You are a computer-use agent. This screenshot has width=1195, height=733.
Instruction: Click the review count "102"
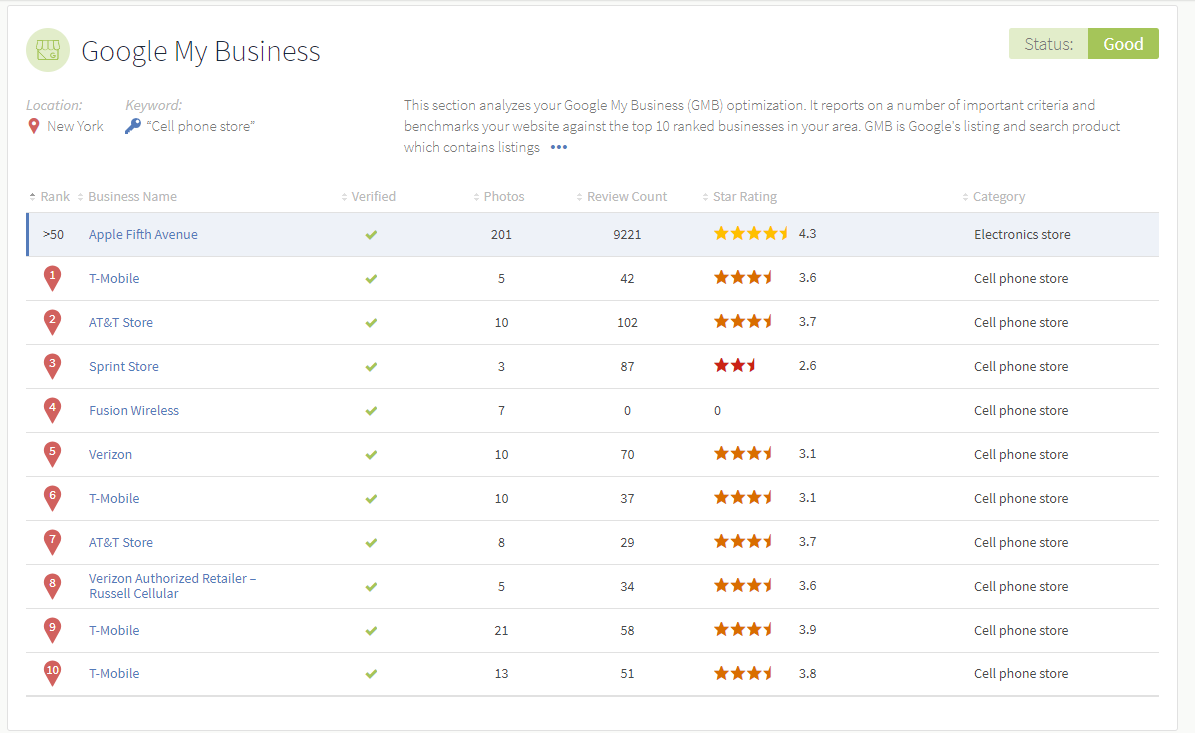(x=627, y=323)
